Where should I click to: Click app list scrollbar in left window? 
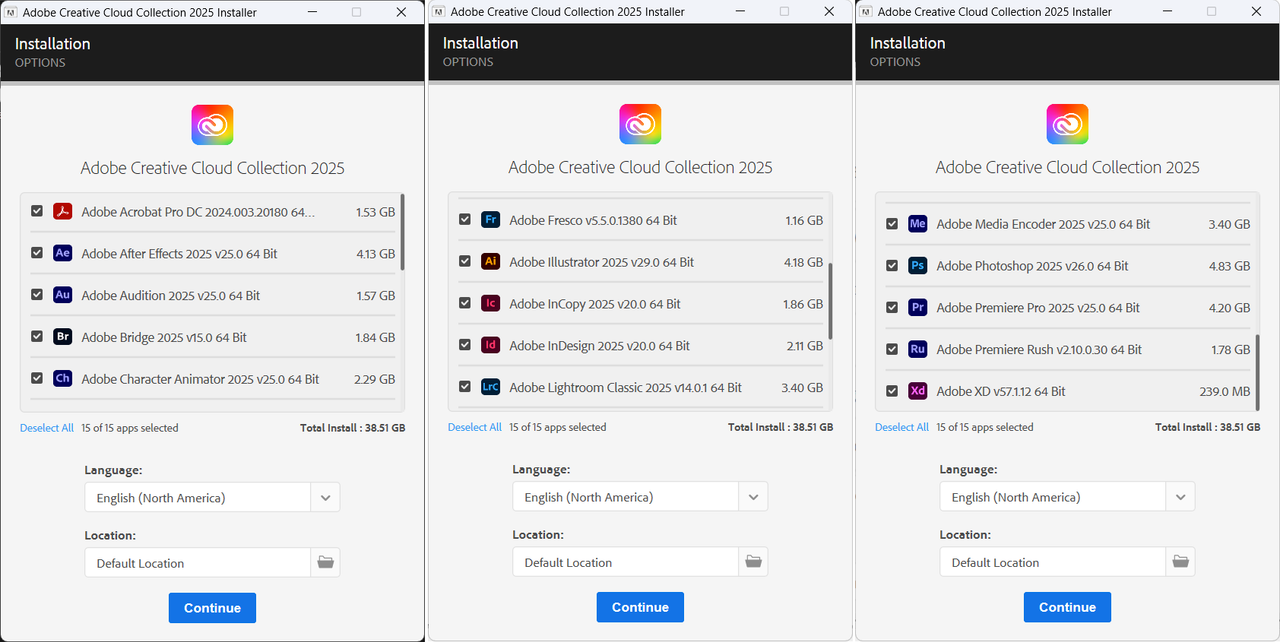pos(402,232)
